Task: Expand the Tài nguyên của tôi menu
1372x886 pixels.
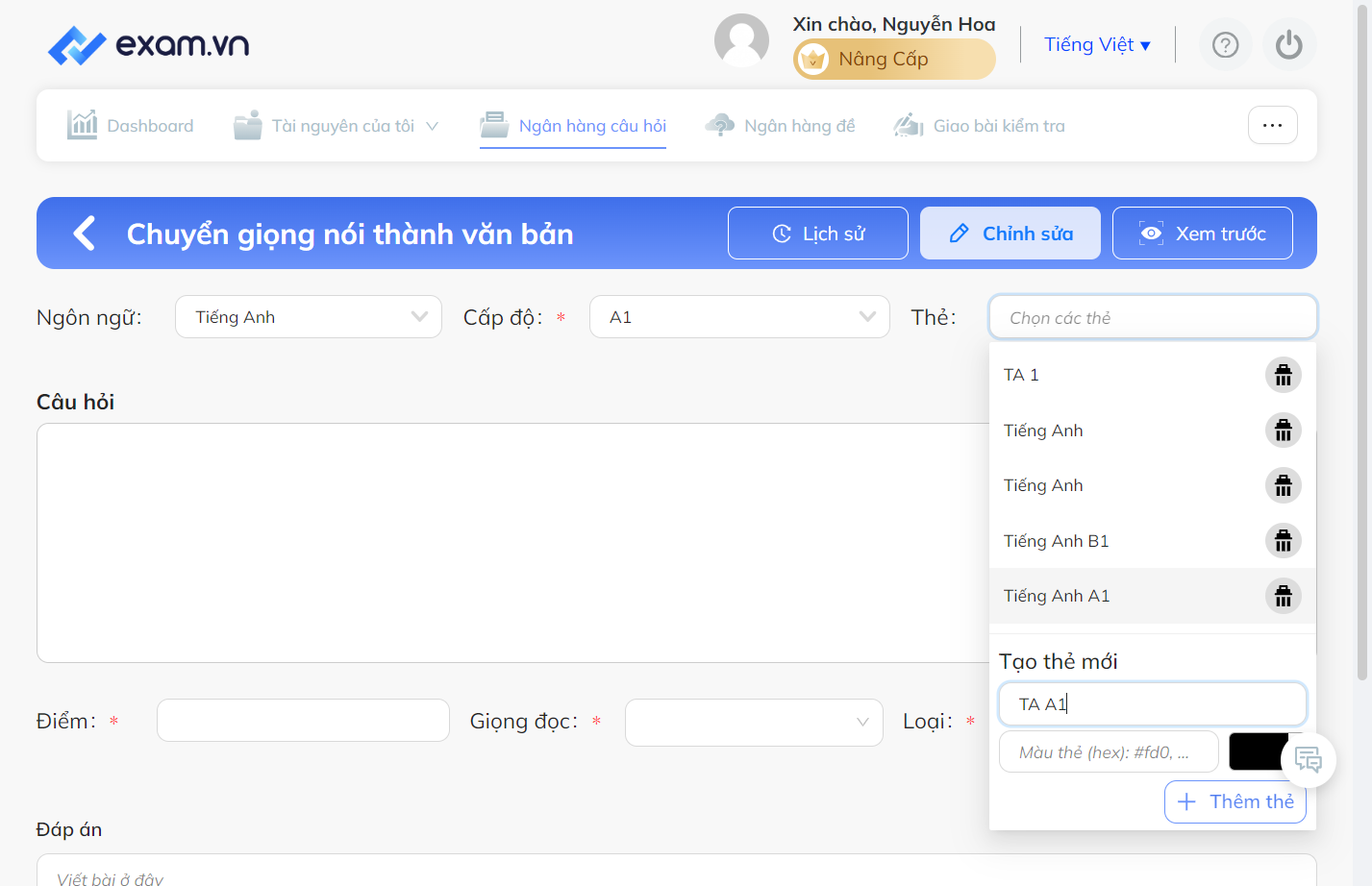Action: click(x=336, y=126)
